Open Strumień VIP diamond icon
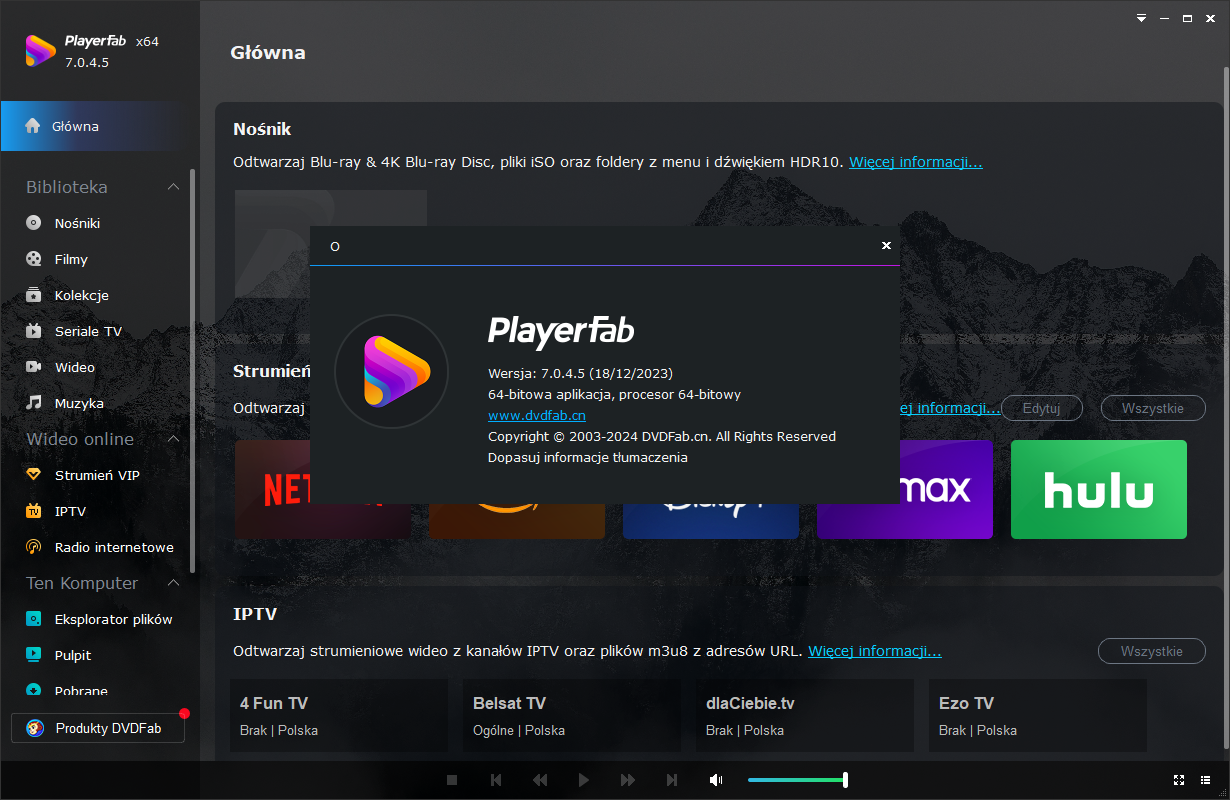This screenshot has height=800, width=1230. click(x=34, y=475)
